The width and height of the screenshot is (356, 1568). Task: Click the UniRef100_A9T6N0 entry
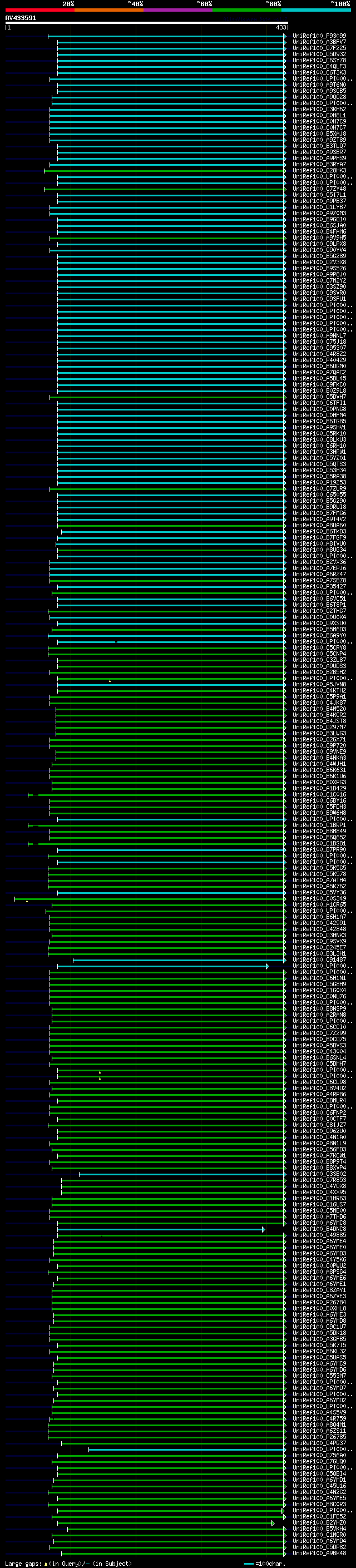(319, 85)
